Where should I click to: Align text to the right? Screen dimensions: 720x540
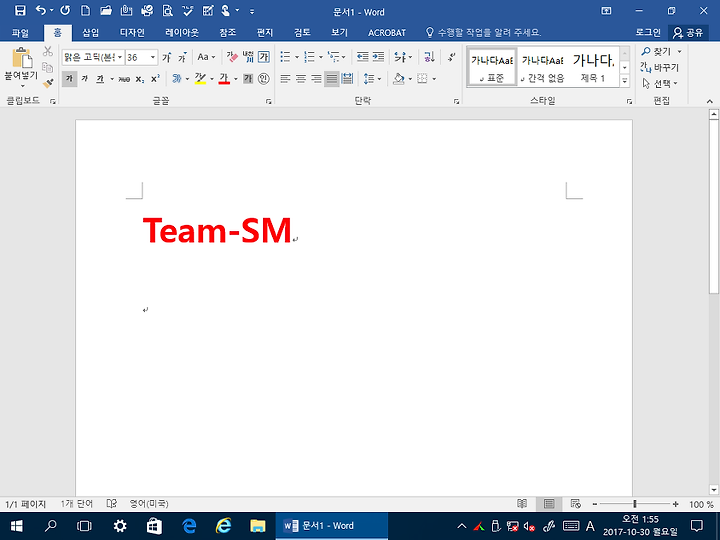316,79
